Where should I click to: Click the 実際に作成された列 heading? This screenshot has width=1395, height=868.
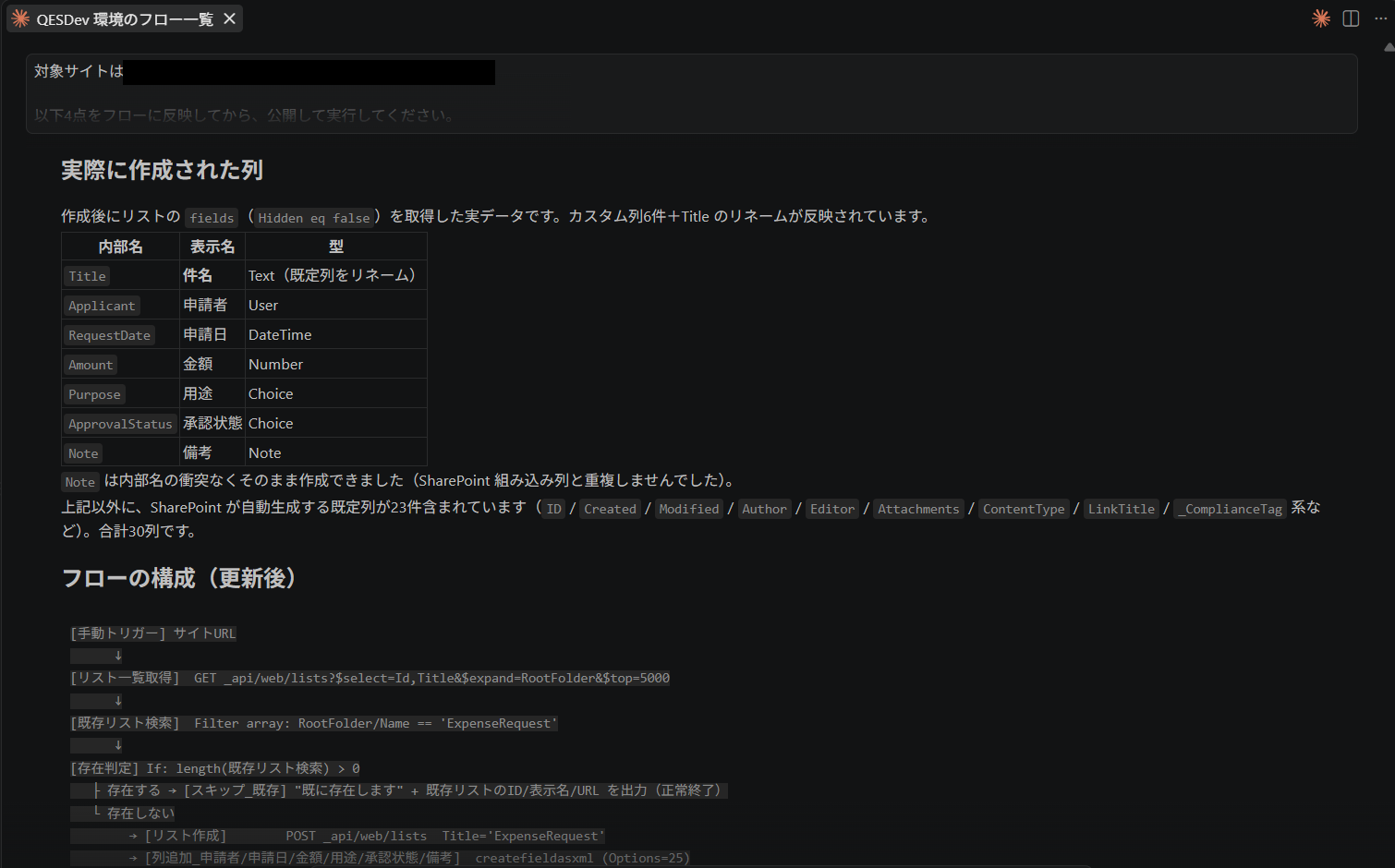tap(162, 170)
